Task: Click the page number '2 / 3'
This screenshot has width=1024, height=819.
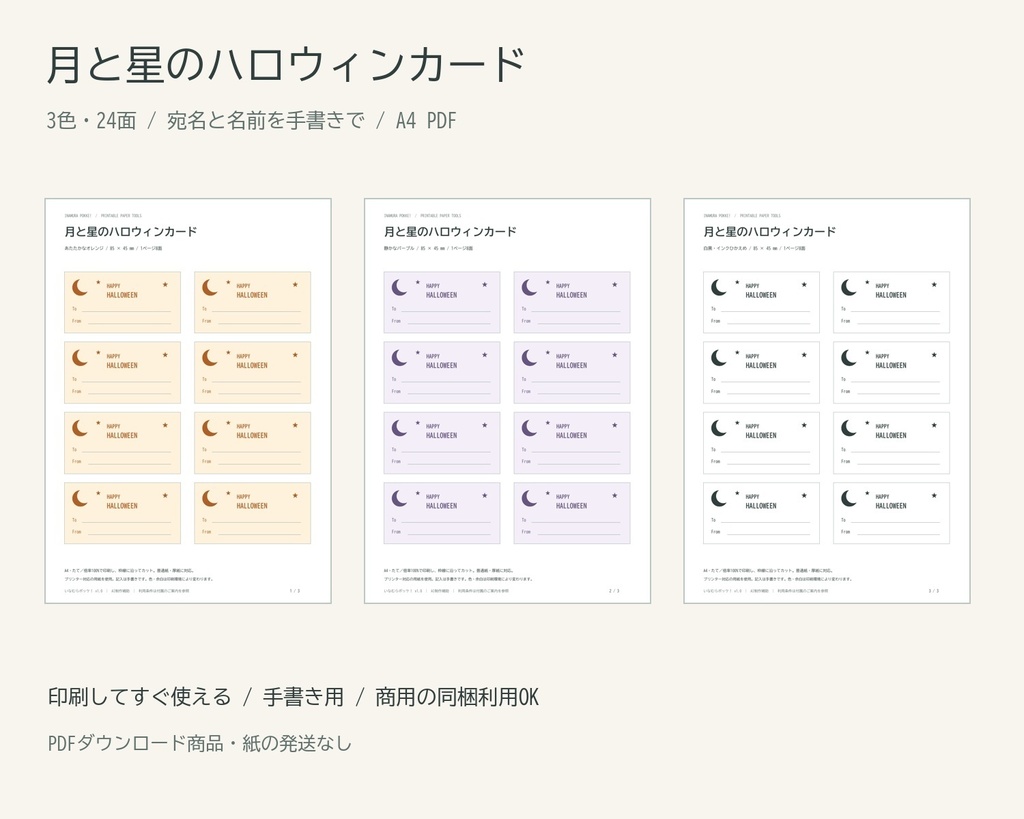Action: [x=614, y=591]
